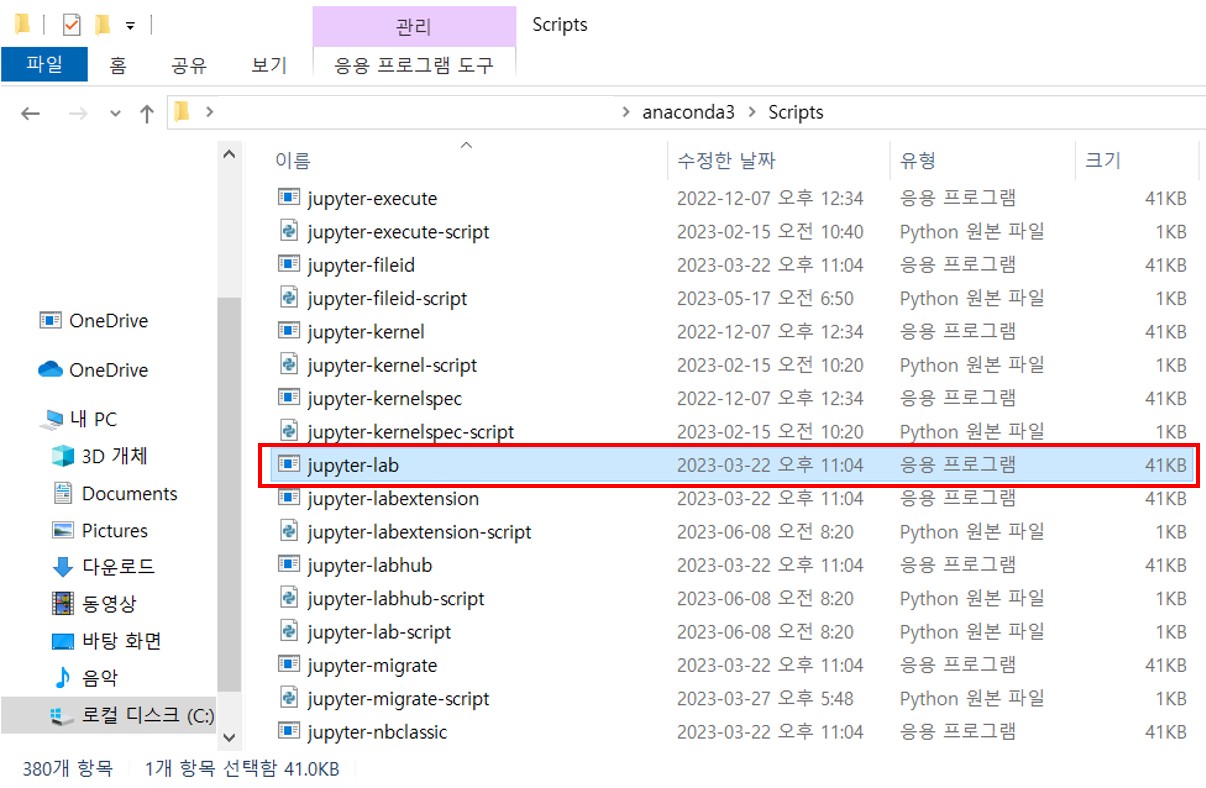1206x788 pixels.
Task: Open the 파일 menu tab
Action: [44, 65]
